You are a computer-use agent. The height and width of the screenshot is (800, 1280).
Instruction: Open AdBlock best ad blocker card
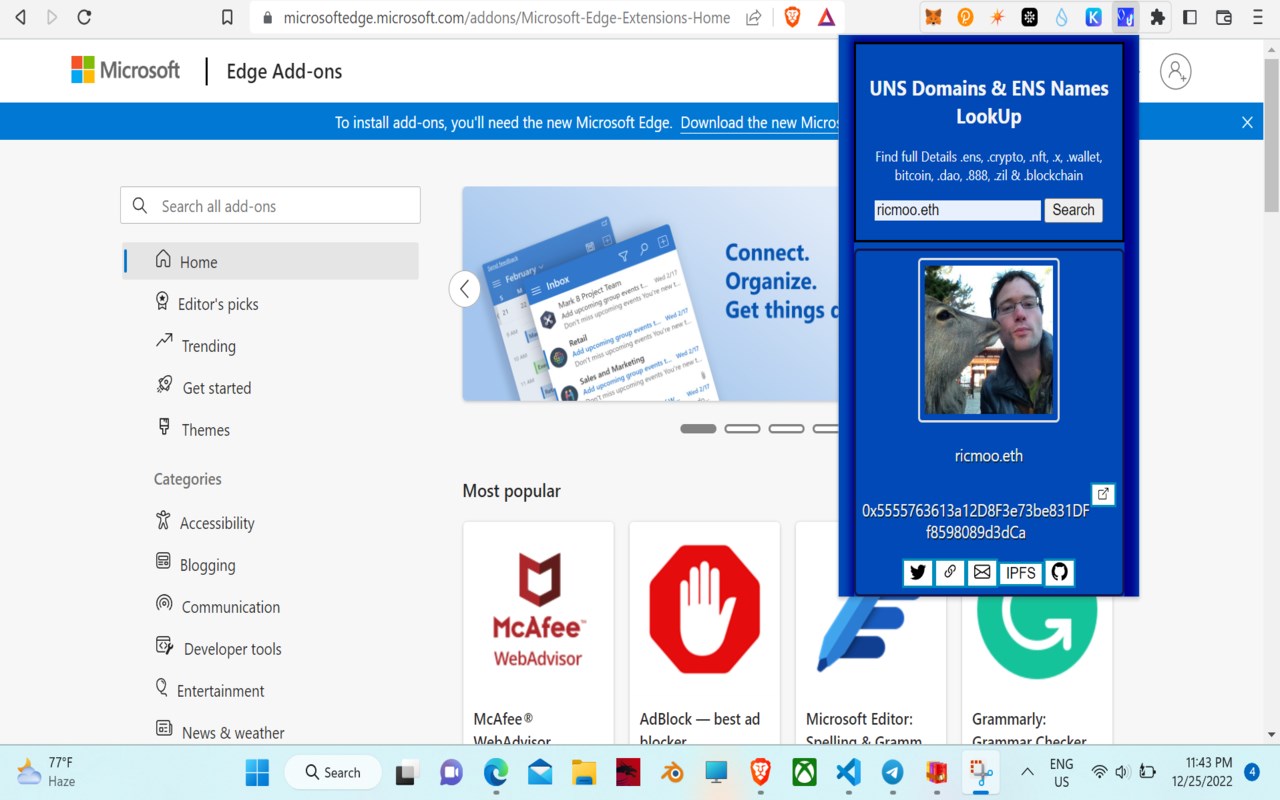pos(704,633)
